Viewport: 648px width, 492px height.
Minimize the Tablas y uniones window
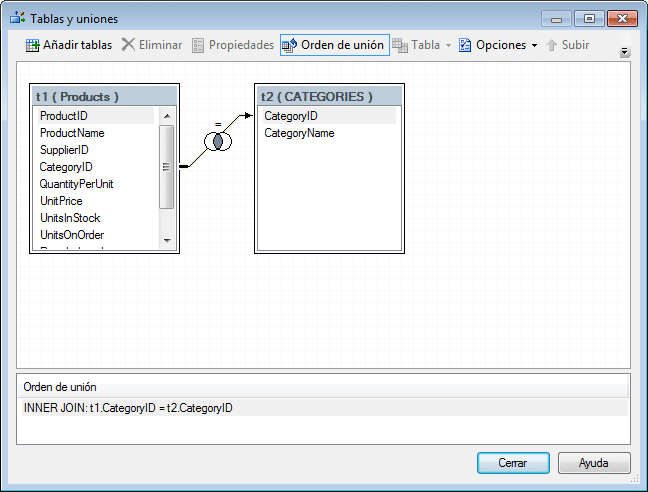[x=556, y=19]
